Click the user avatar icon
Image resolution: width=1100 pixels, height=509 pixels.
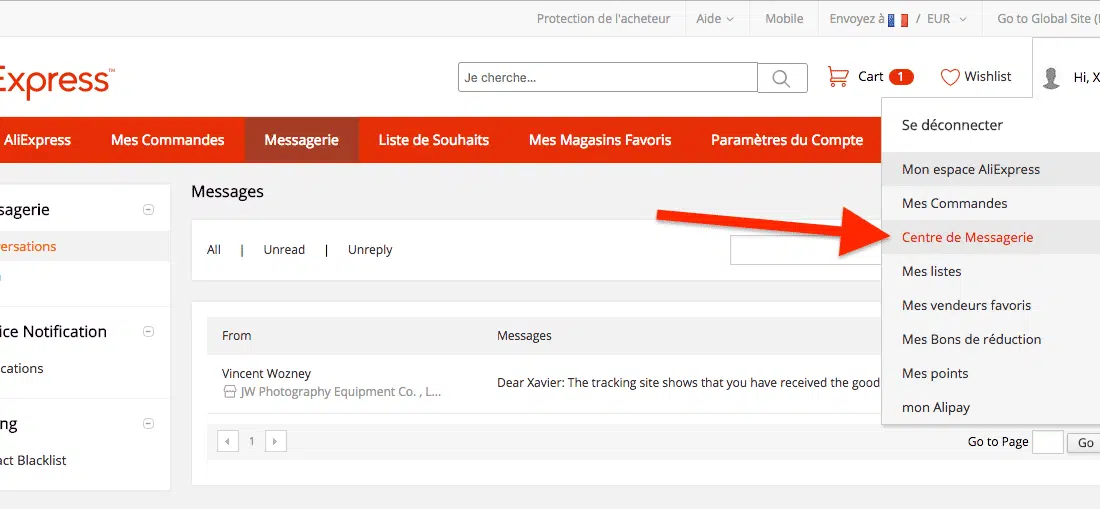[x=1051, y=78]
